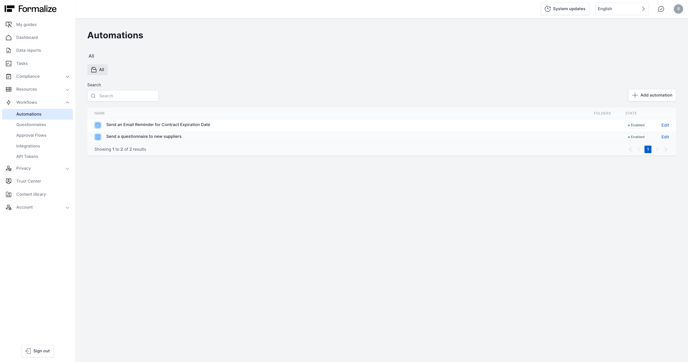Collapse the Workflows menu chevron
688x362 pixels.
click(x=67, y=103)
